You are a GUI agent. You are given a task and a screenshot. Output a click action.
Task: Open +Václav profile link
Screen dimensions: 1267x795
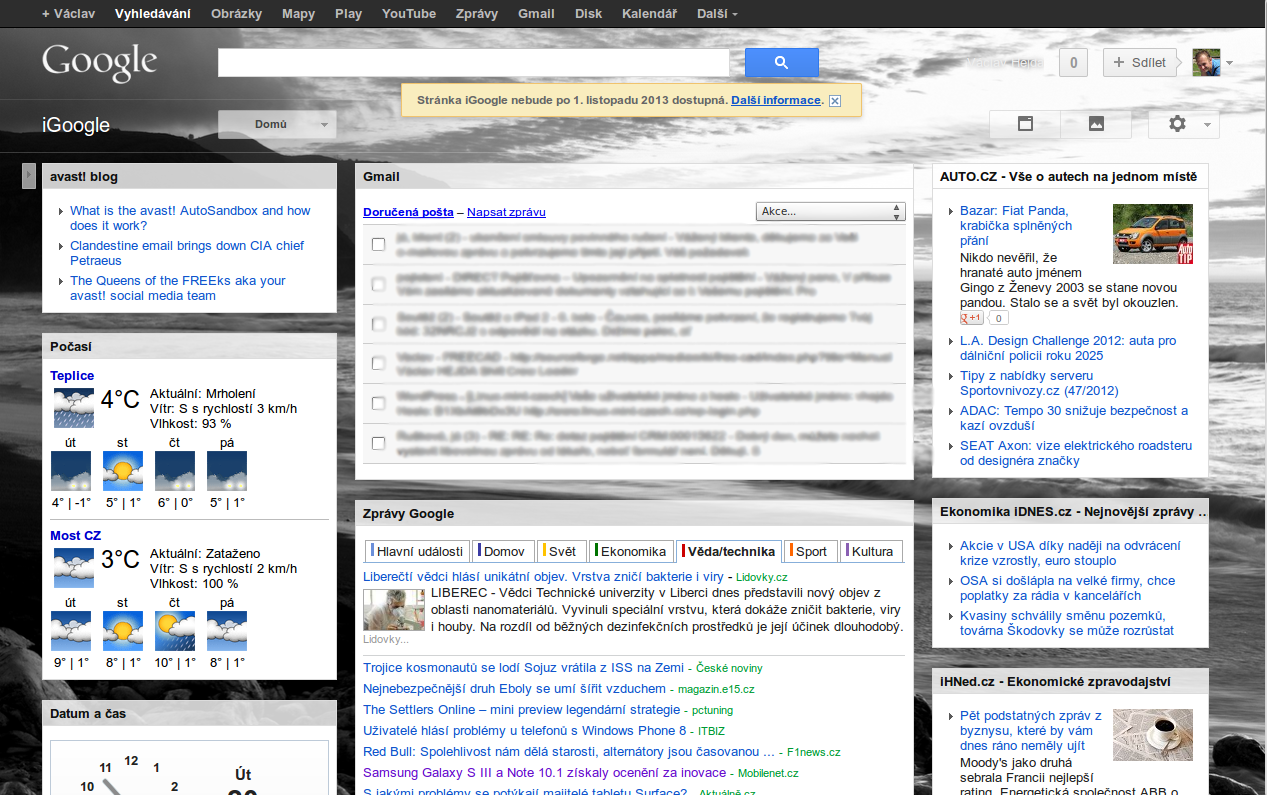click(x=67, y=14)
